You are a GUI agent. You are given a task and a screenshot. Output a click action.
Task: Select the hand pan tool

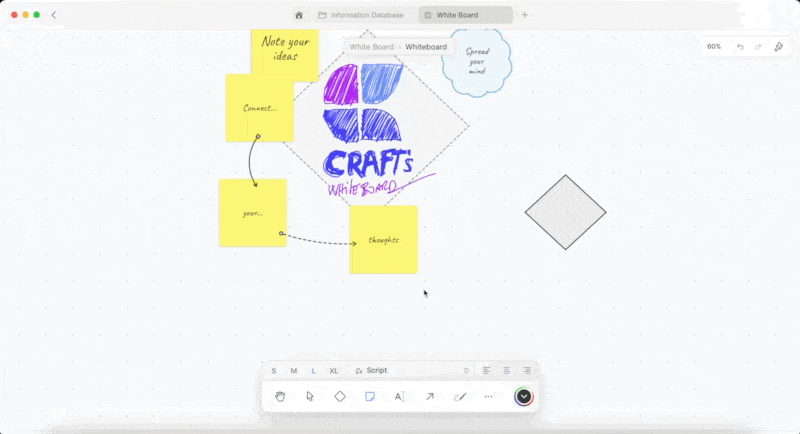pos(280,396)
